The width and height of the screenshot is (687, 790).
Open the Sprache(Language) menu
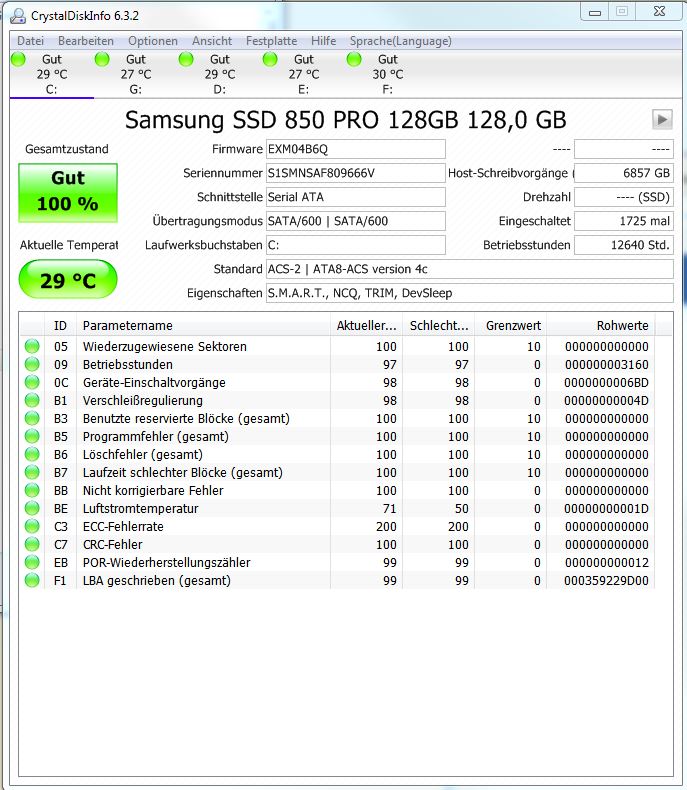tap(400, 41)
